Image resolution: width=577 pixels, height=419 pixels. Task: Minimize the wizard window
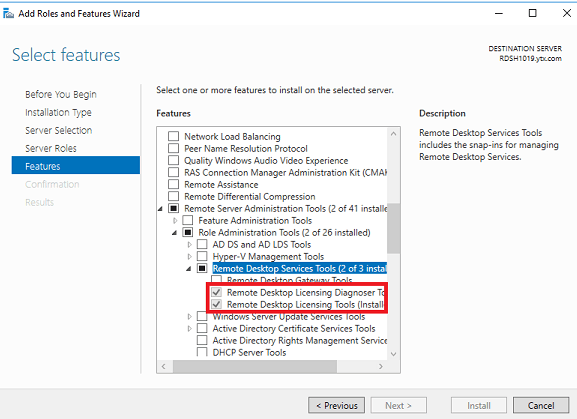pos(499,13)
